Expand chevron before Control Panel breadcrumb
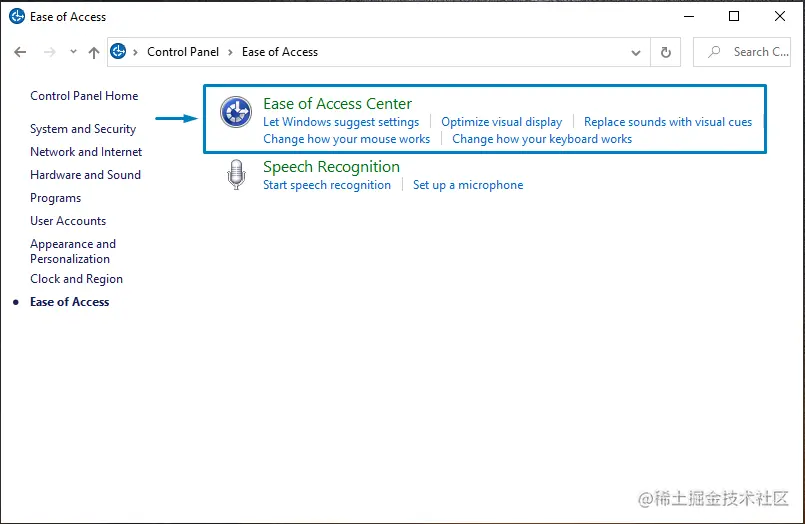805x524 pixels. (x=136, y=52)
